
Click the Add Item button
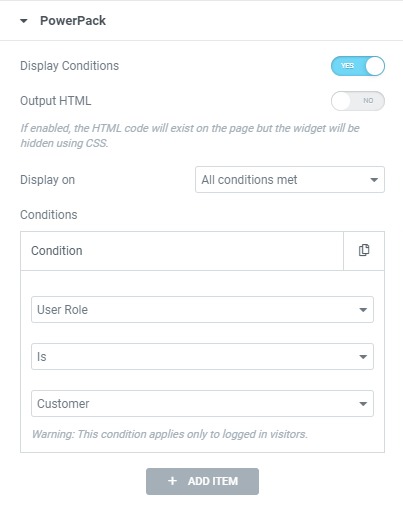tap(202, 481)
